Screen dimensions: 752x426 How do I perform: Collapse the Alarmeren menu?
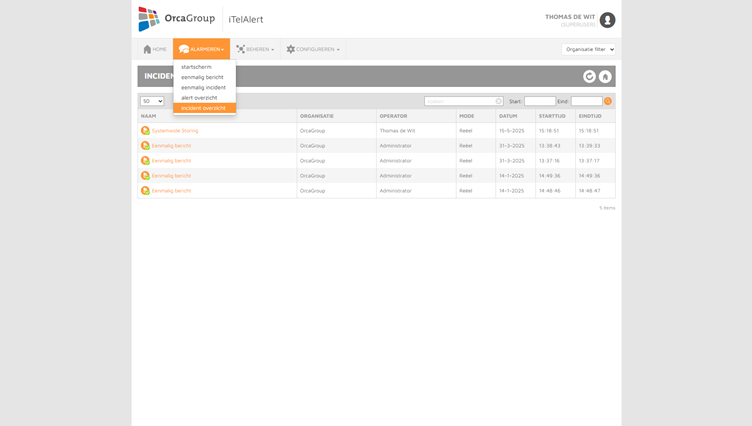coord(201,49)
